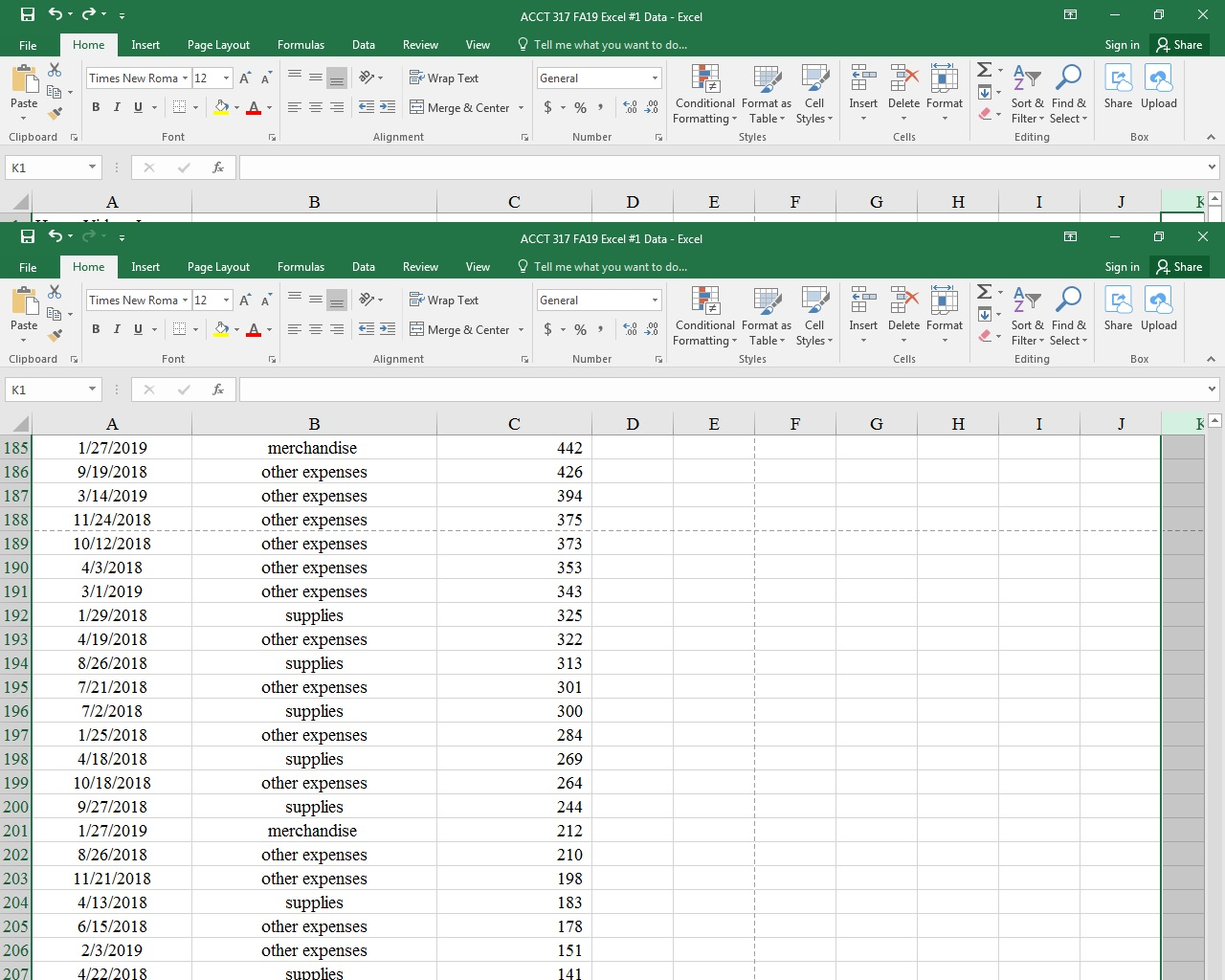Click Paste clipboard icon in front window
The width and height of the screenshot is (1225, 980).
point(24,301)
